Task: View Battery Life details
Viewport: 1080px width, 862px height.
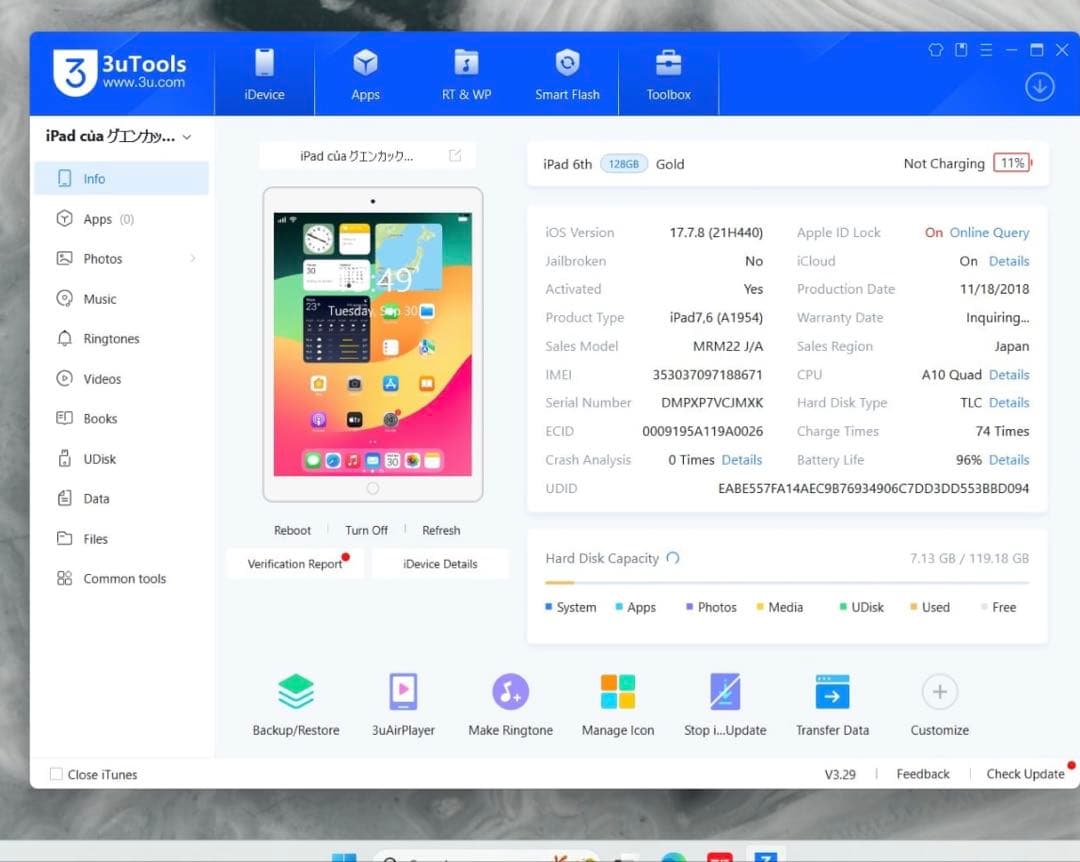Action: click(x=1009, y=459)
